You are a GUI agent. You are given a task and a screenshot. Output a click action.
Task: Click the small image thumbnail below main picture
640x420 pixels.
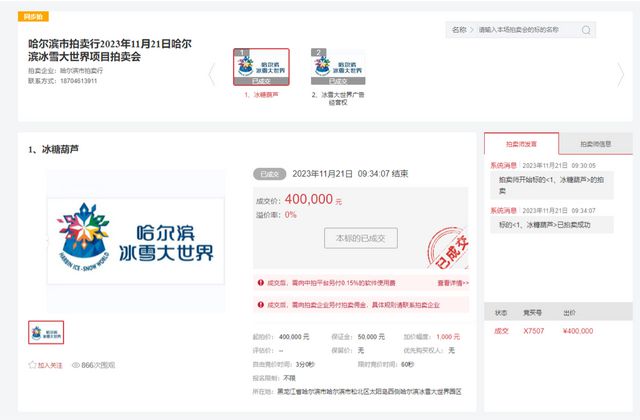46,332
